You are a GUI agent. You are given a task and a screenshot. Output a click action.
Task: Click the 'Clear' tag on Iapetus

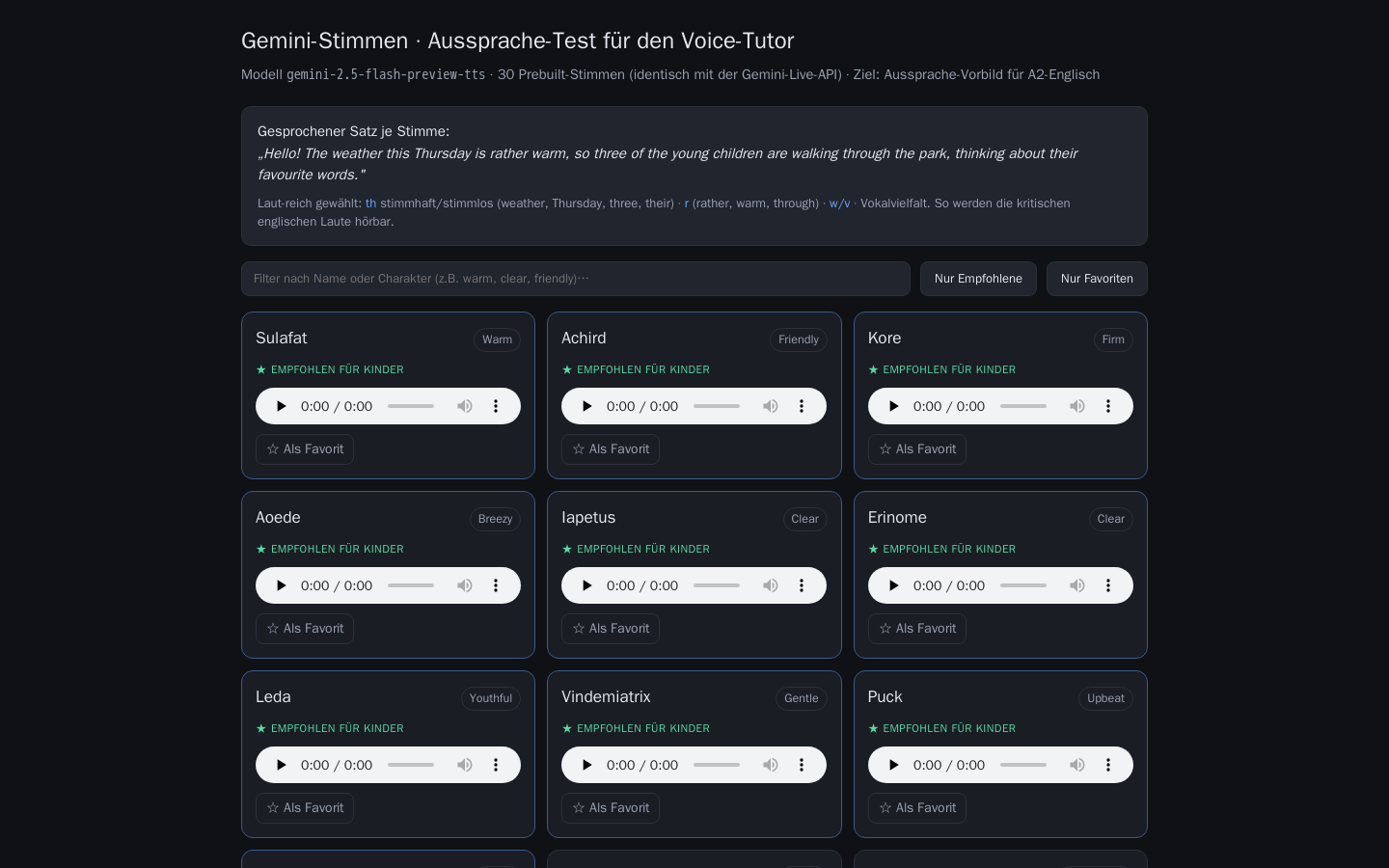(x=804, y=519)
